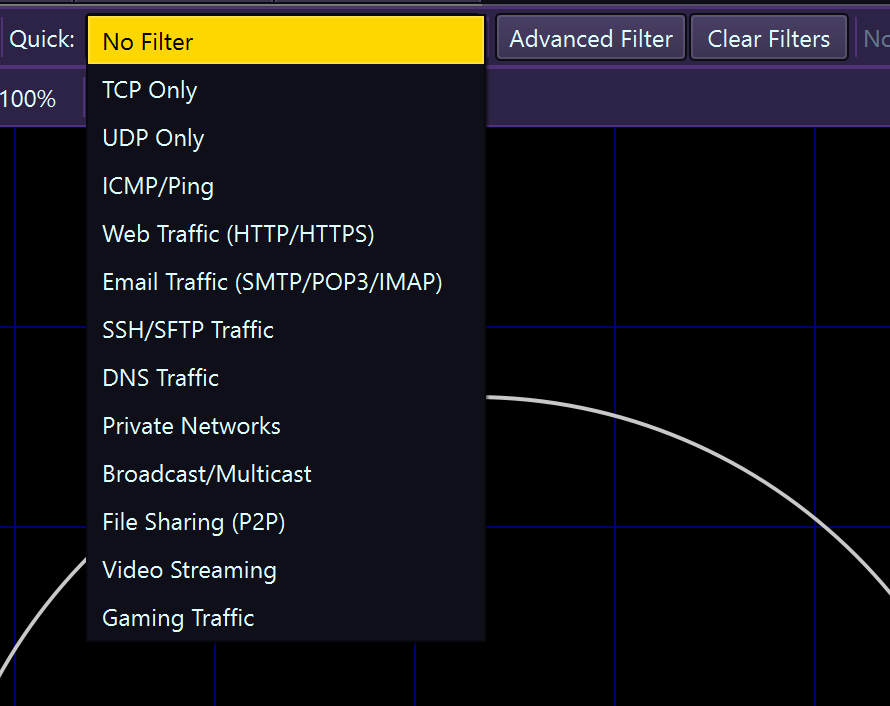Click the Quick filter label
Viewport: 890px width, 706px height.
click(43, 40)
